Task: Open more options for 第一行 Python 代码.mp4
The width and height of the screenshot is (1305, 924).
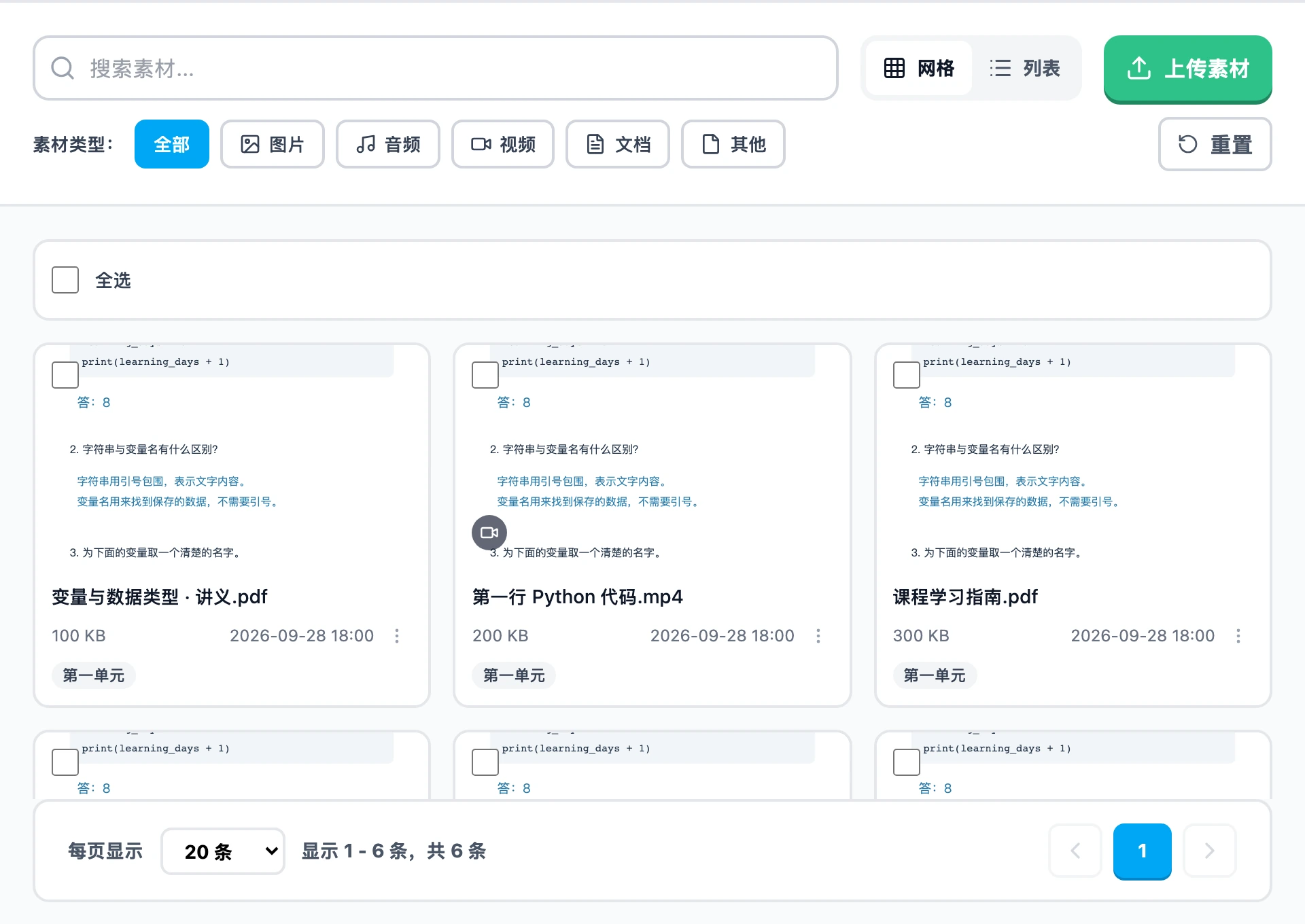Action: click(x=818, y=636)
